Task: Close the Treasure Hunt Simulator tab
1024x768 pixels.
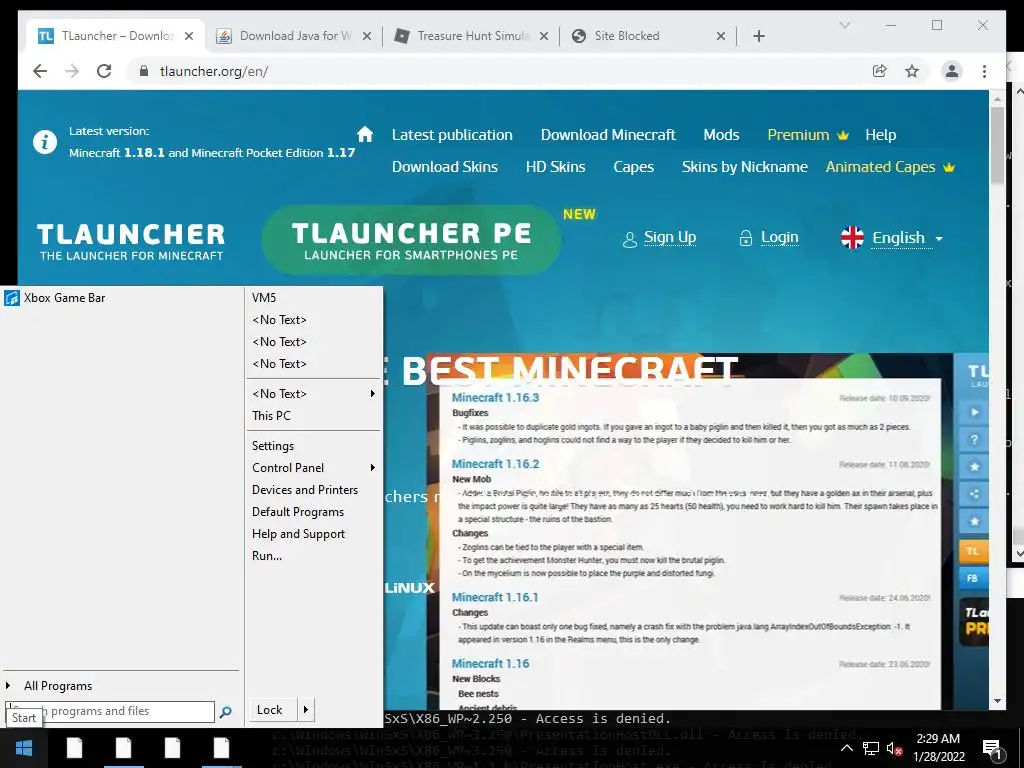Action: coord(544,36)
